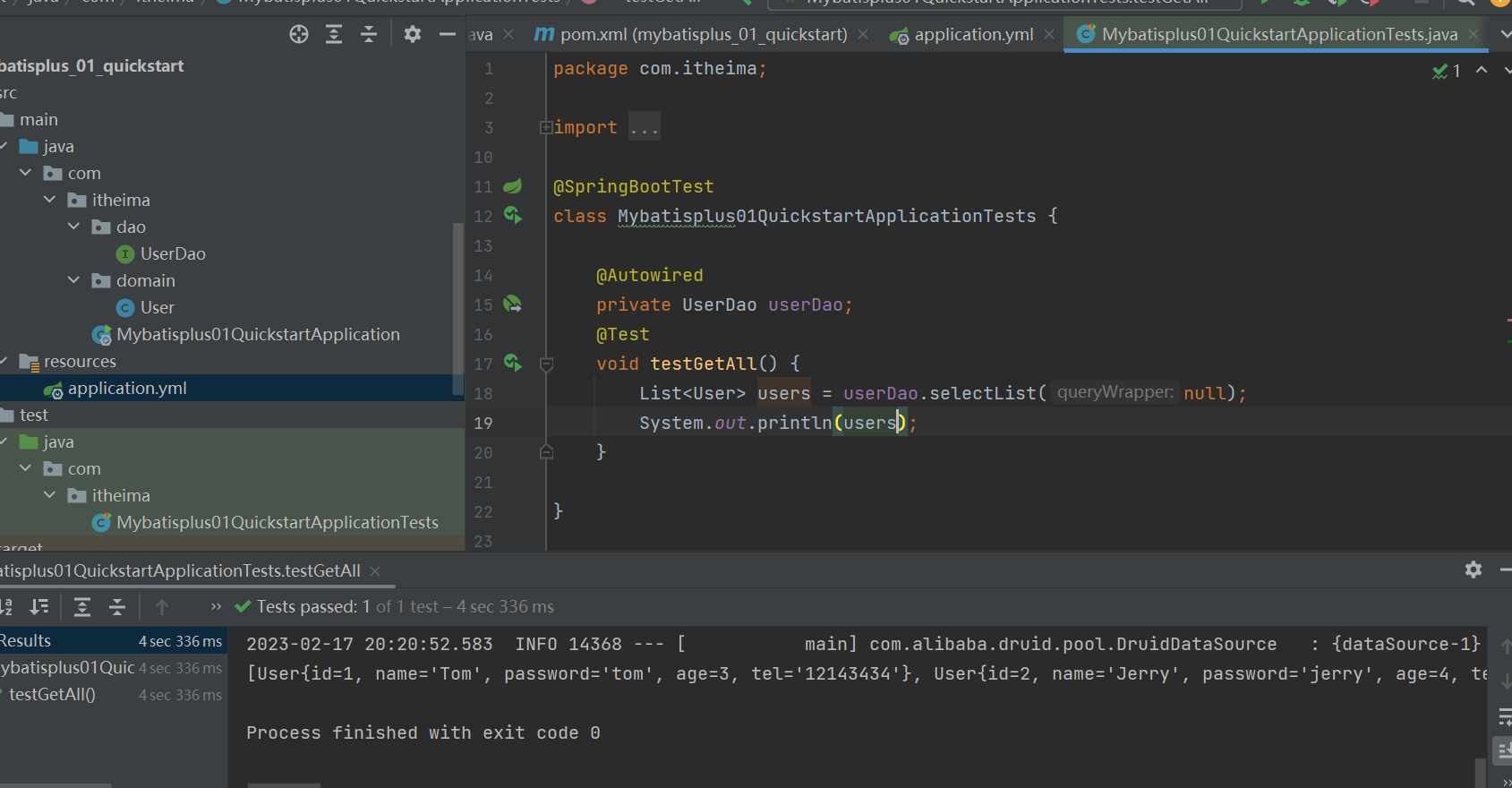The height and width of the screenshot is (788, 1512).
Task: Open UserDao in the project tree
Action: coord(172,253)
